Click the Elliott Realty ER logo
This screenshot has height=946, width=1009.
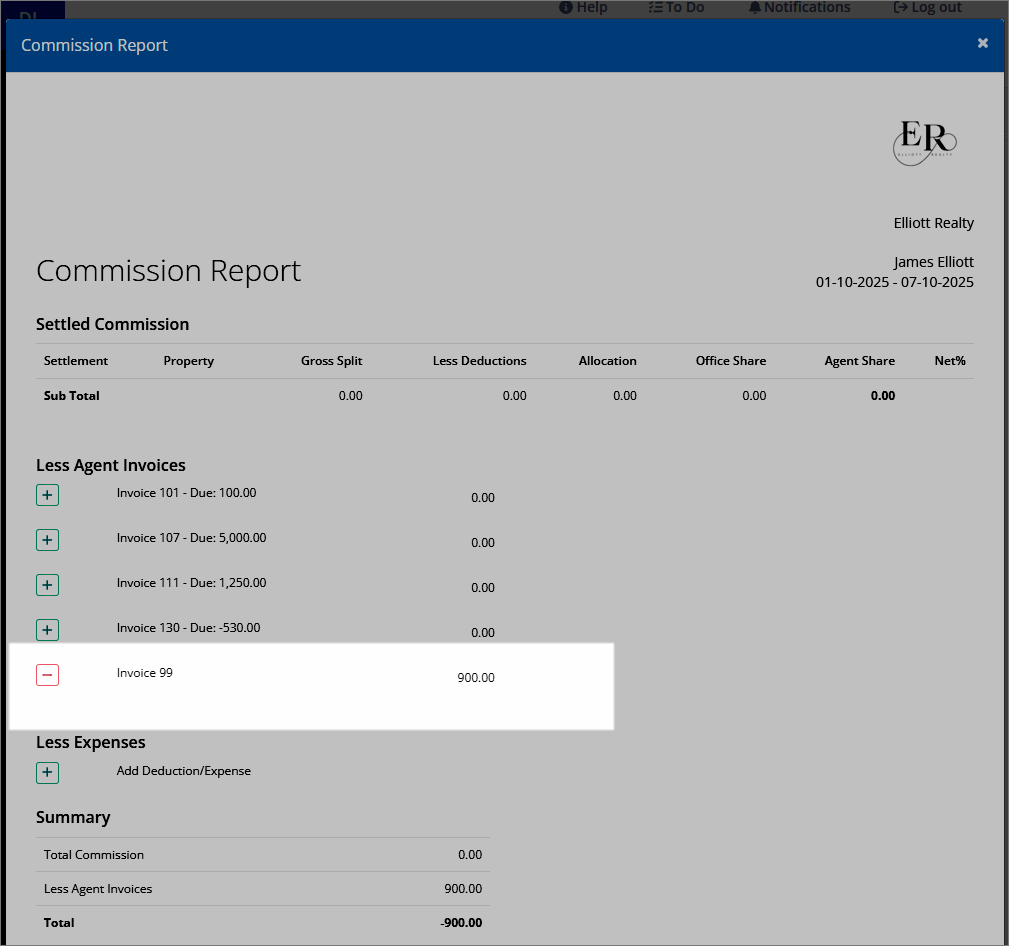pyautogui.click(x=925, y=143)
